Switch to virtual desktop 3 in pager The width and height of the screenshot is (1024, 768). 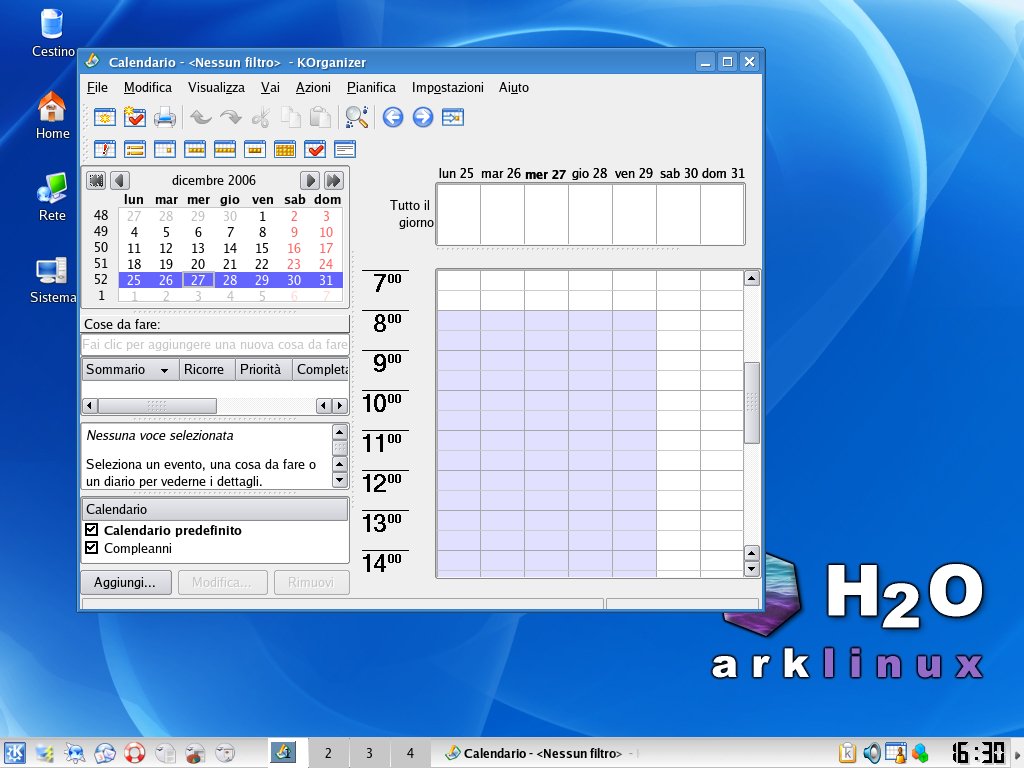point(369,753)
